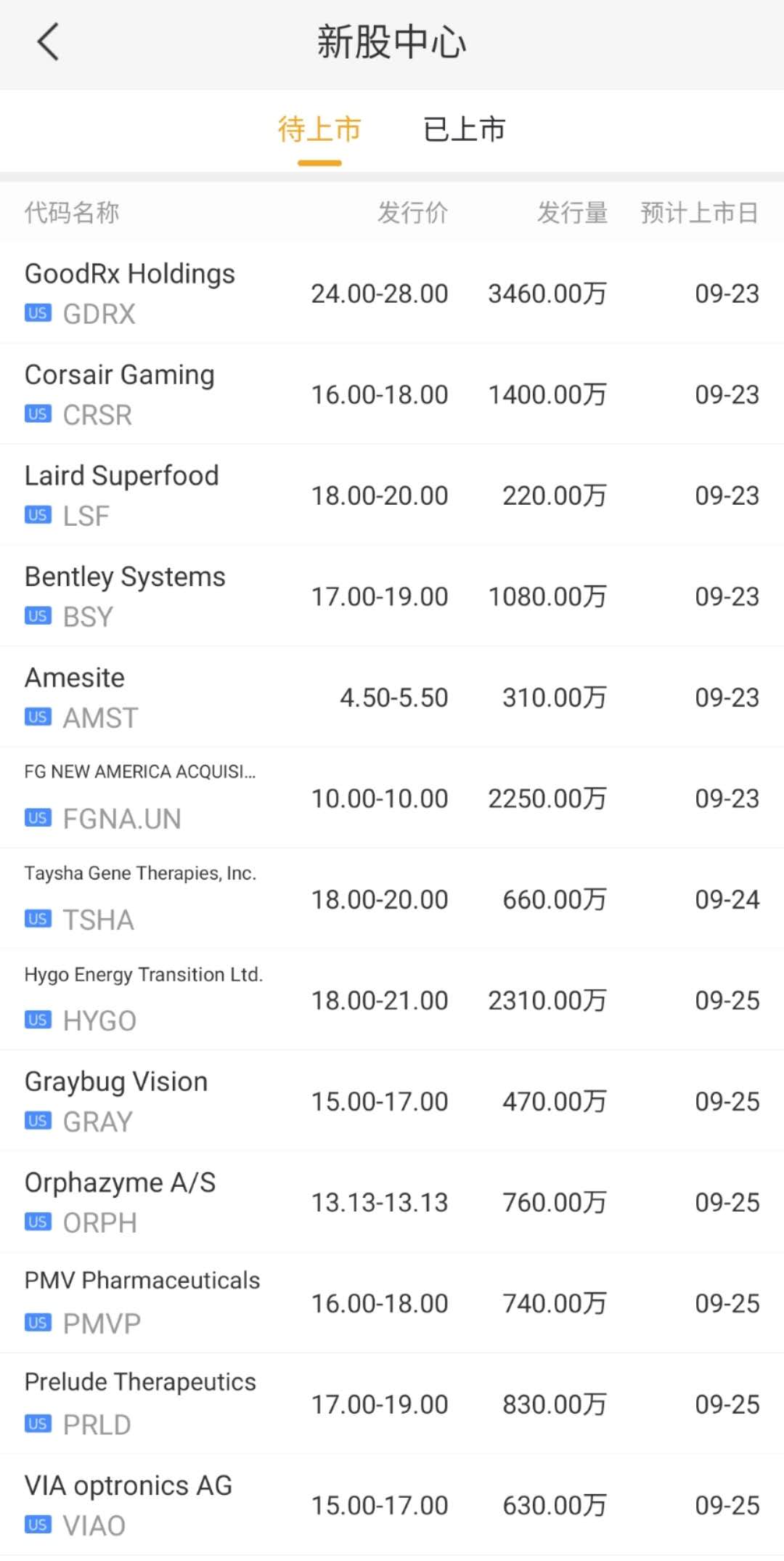Tap the US badge beside AMST
This screenshot has width=784, height=1561.
(x=38, y=717)
